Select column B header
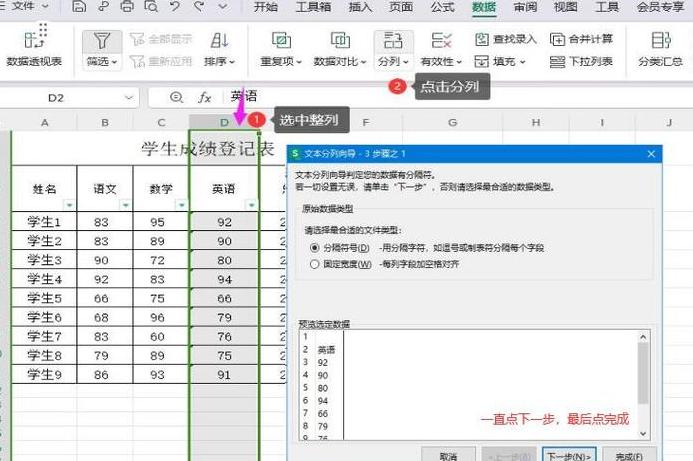The width and height of the screenshot is (693, 461). [x=105, y=122]
